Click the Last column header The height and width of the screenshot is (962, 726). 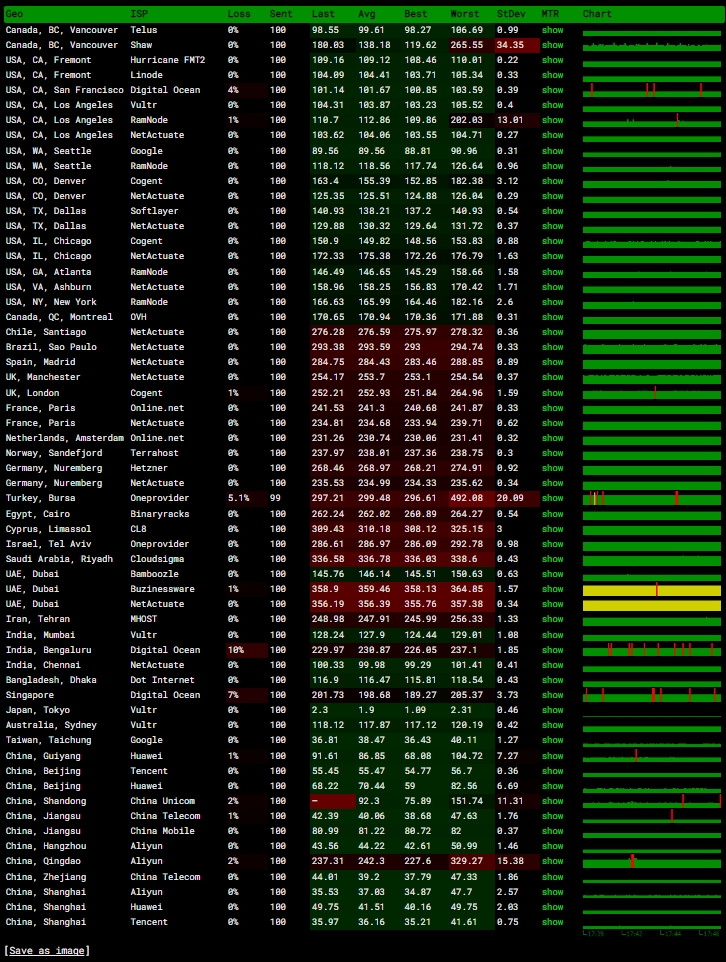[x=323, y=13]
